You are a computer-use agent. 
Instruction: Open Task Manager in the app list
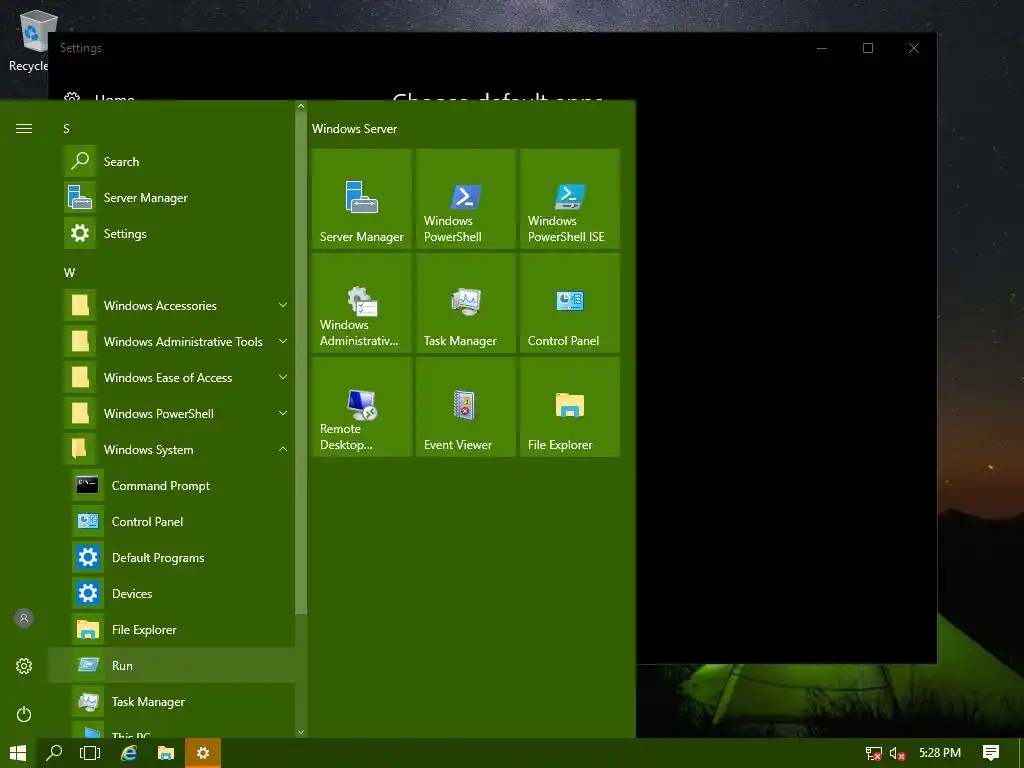tap(171, 701)
